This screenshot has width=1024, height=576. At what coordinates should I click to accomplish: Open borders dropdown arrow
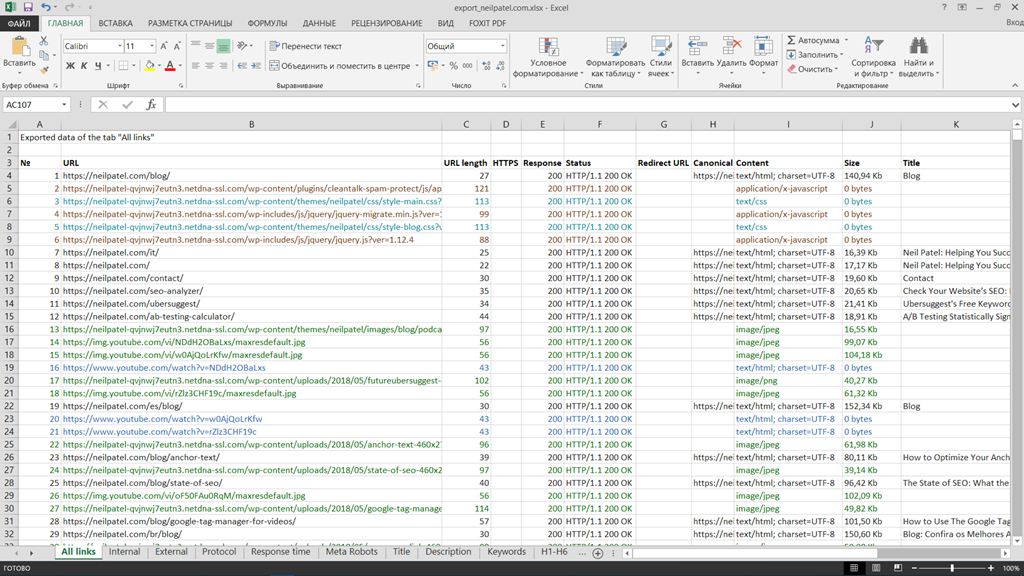coord(134,66)
